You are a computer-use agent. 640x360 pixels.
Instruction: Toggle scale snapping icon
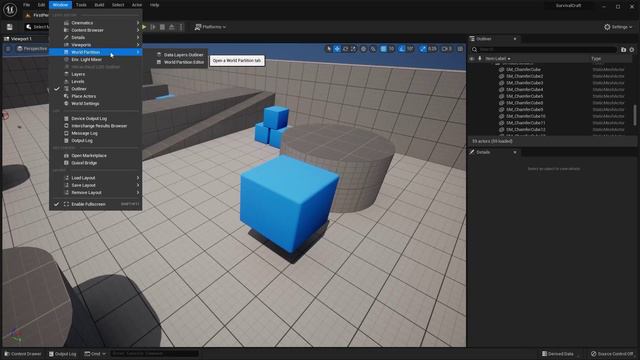click(422, 49)
